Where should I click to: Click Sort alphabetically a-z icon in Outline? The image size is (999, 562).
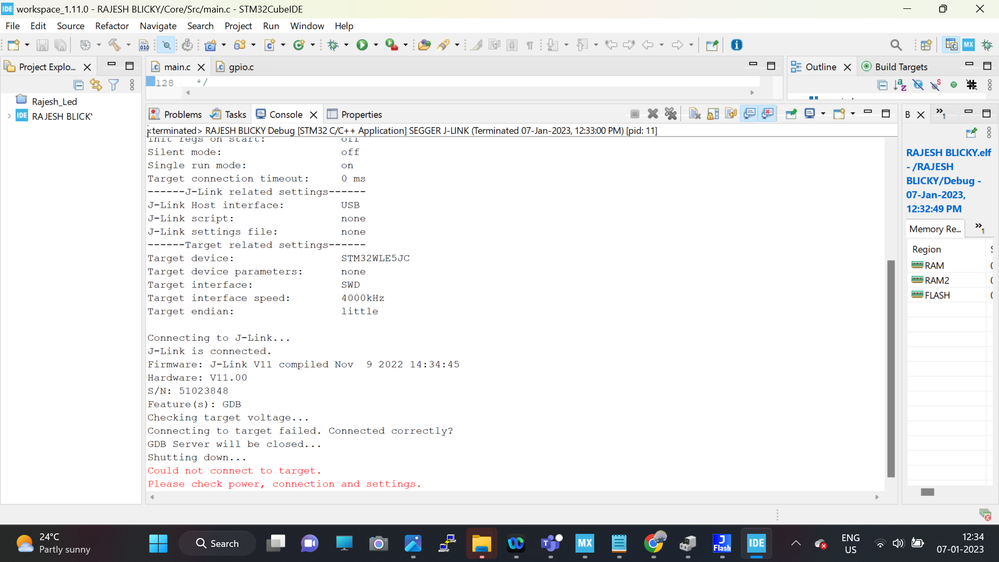tap(900, 85)
